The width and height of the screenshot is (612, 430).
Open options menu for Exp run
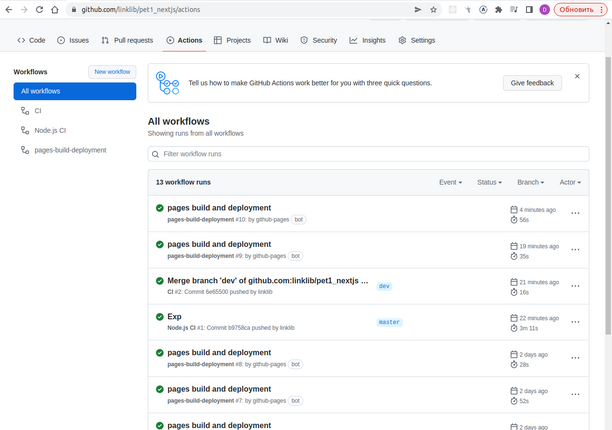click(x=575, y=322)
